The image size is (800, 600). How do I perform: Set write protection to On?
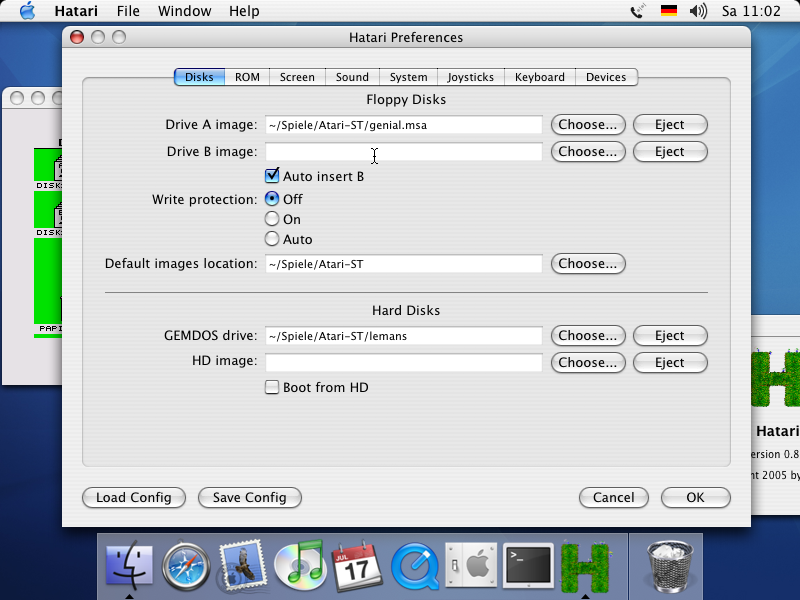[x=271, y=219]
